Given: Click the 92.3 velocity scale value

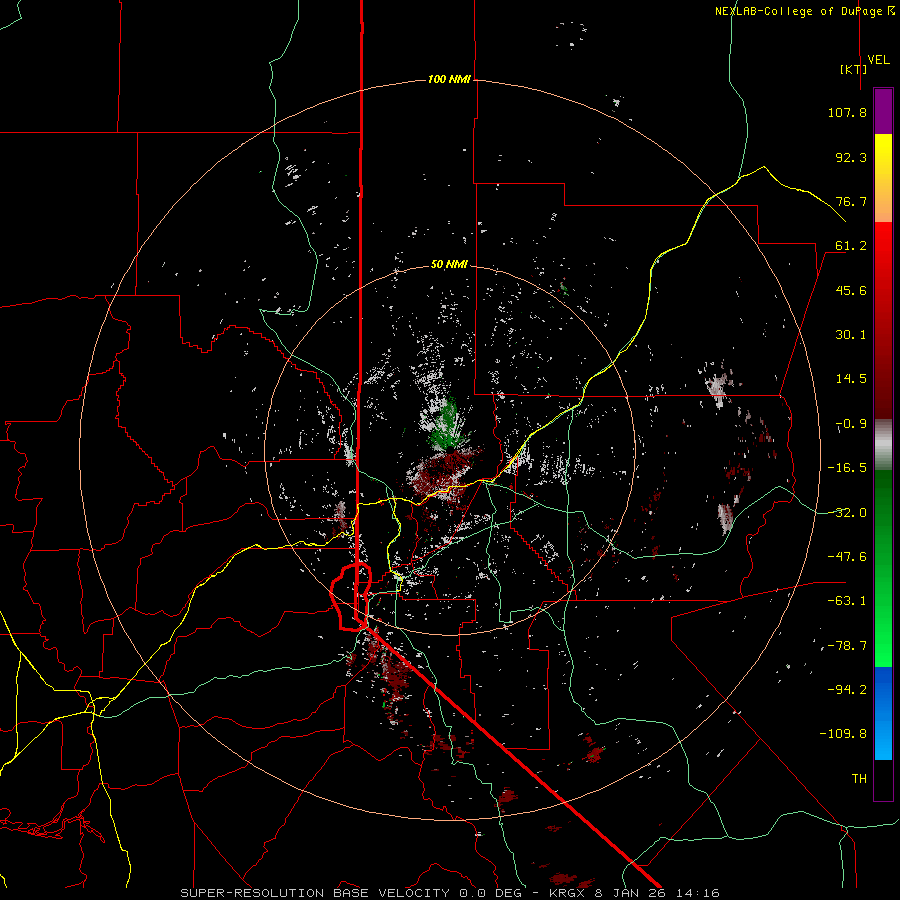Looking at the screenshot, I should pyautogui.click(x=851, y=157).
